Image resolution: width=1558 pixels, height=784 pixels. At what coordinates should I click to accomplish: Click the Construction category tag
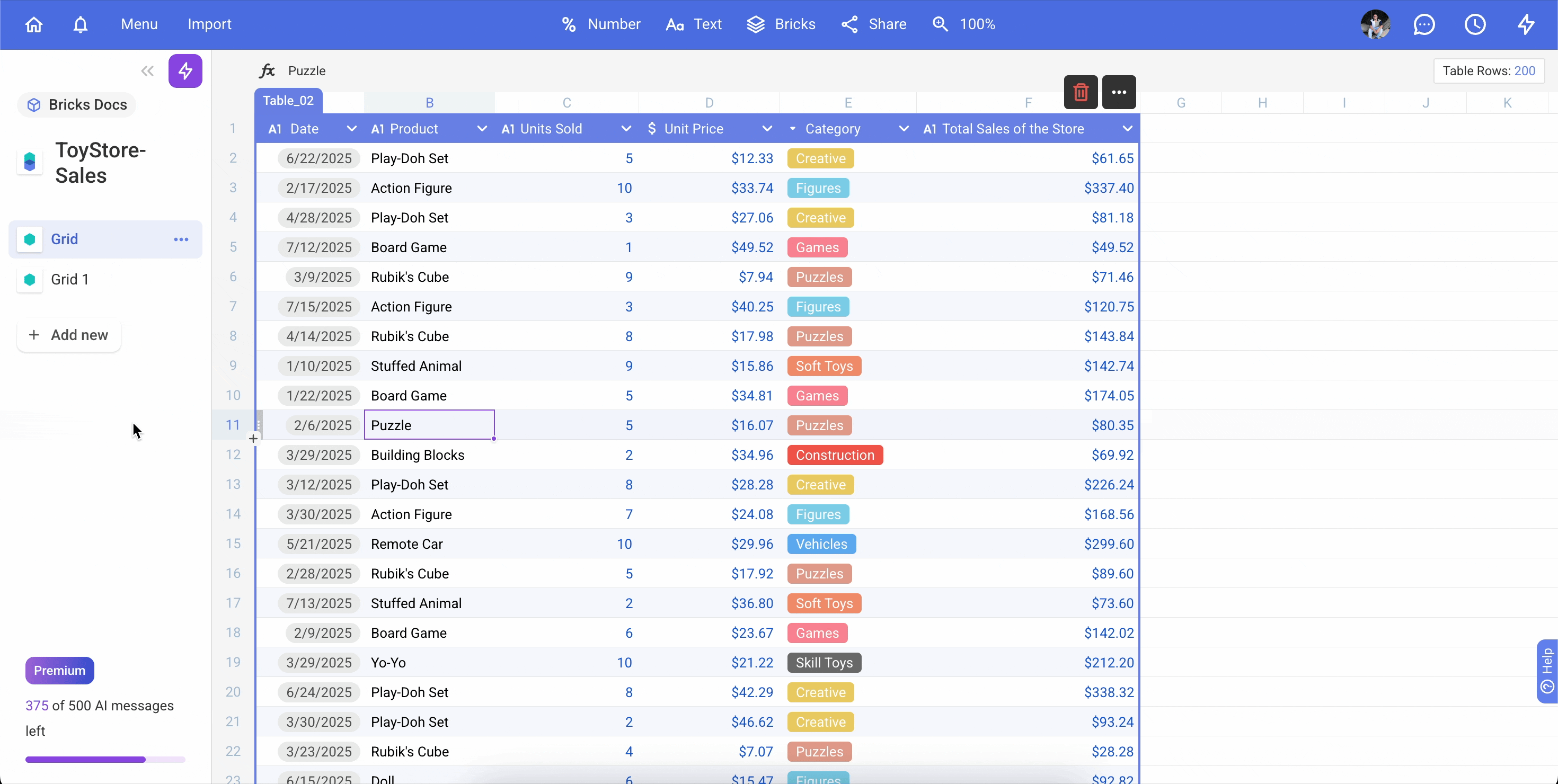click(x=834, y=455)
